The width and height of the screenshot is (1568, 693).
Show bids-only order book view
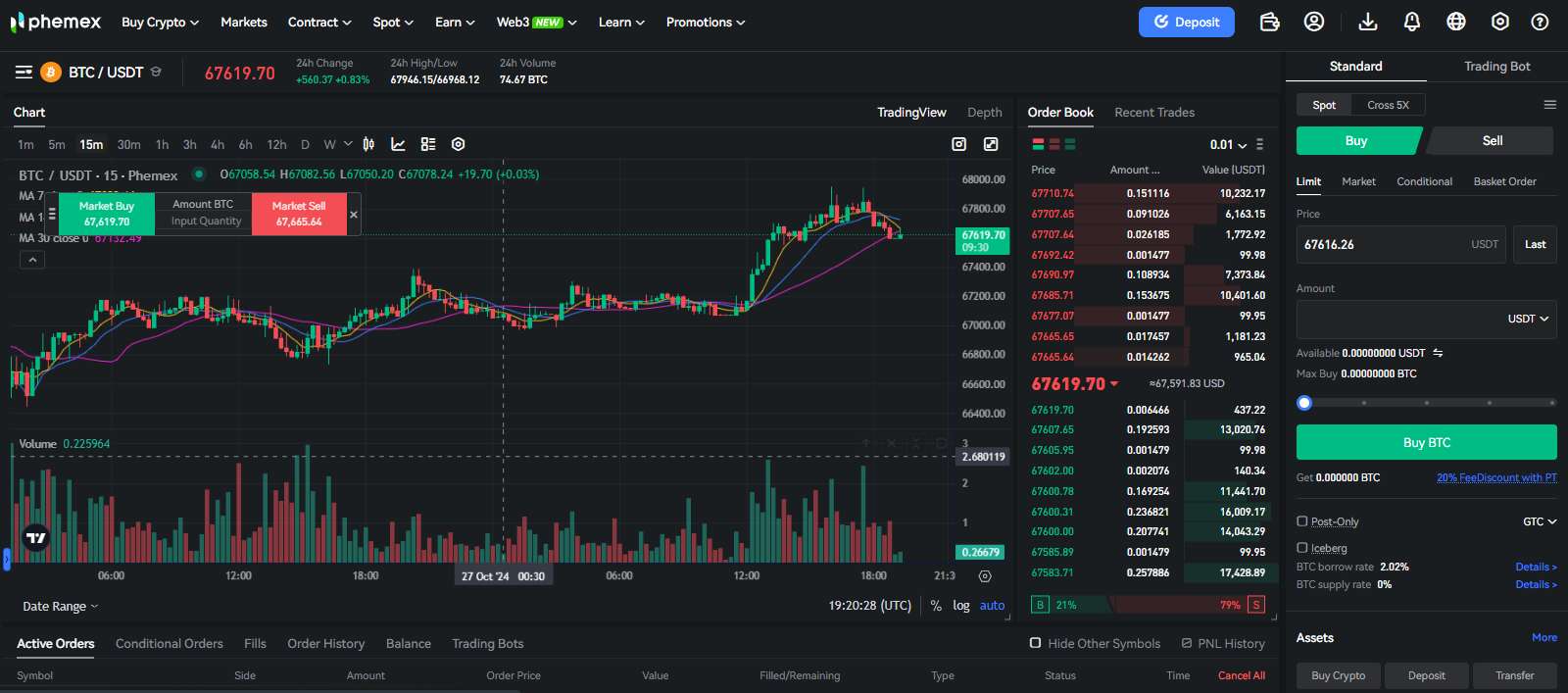[x=1070, y=144]
